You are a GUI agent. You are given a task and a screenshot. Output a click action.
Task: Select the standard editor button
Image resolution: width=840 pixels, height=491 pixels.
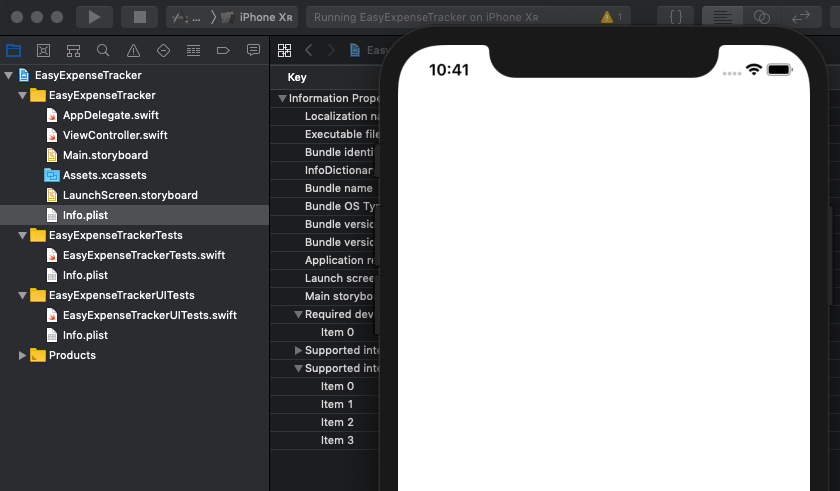[x=722, y=17]
